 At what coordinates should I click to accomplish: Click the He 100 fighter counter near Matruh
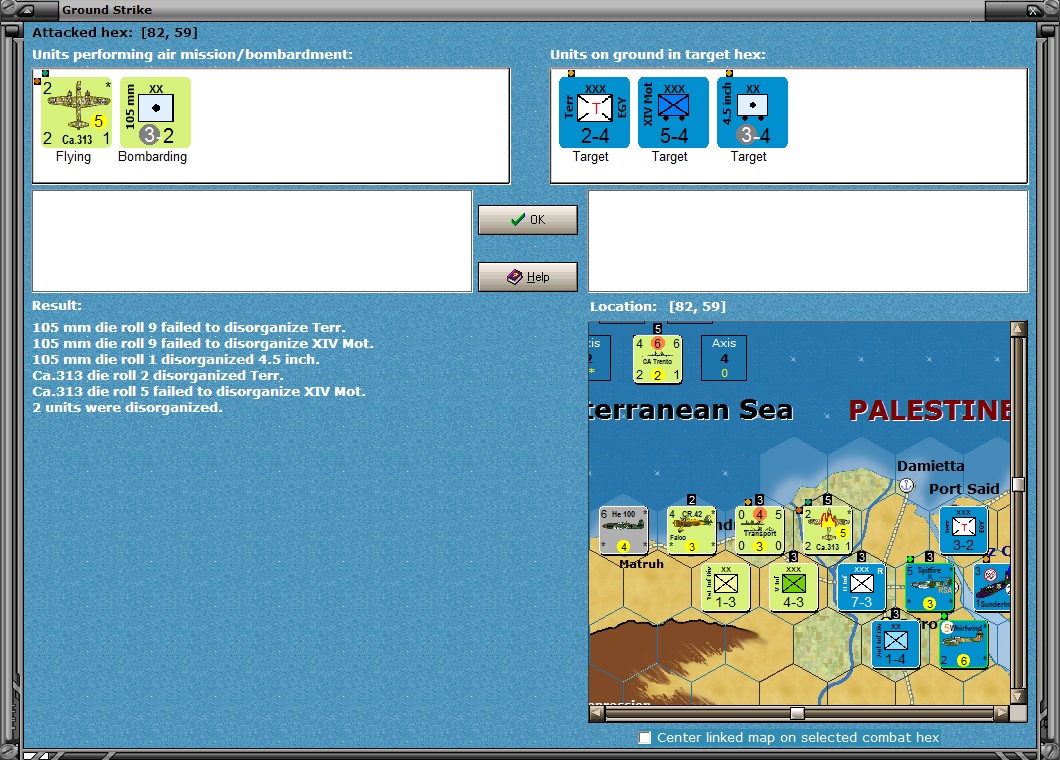(623, 530)
